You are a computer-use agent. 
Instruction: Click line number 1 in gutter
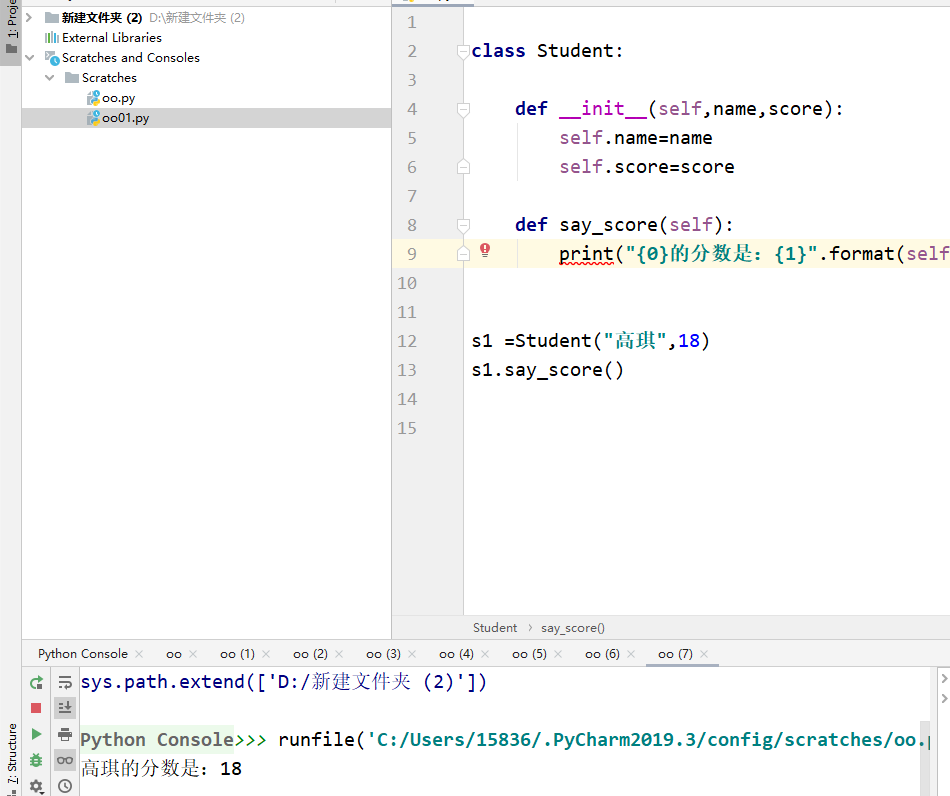tap(412, 22)
